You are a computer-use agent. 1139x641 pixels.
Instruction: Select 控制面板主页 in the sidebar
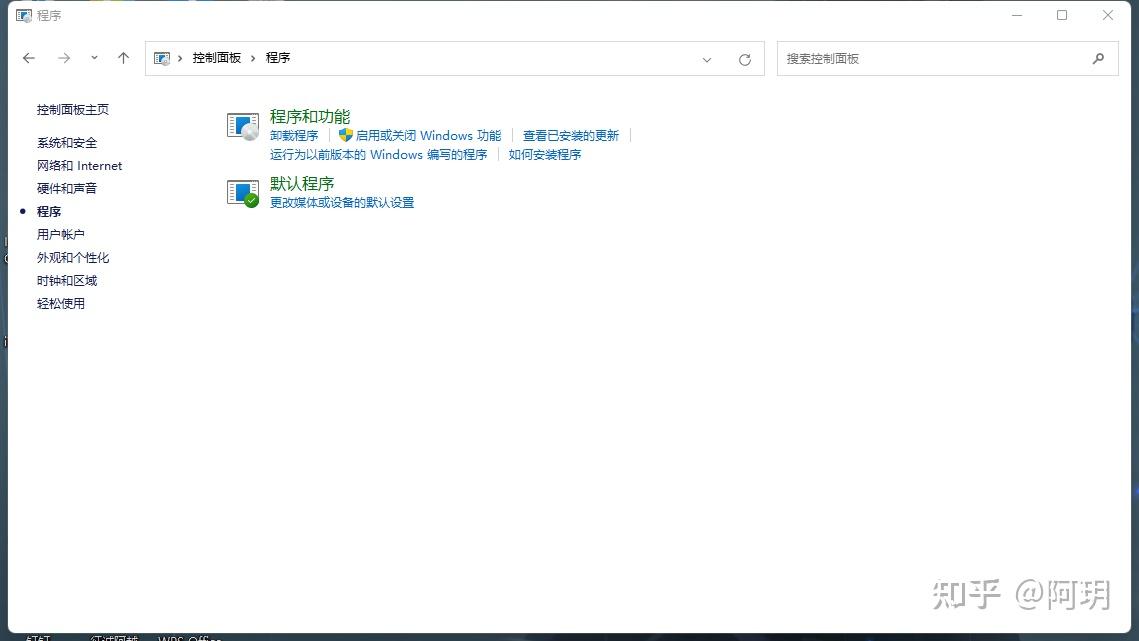72,109
